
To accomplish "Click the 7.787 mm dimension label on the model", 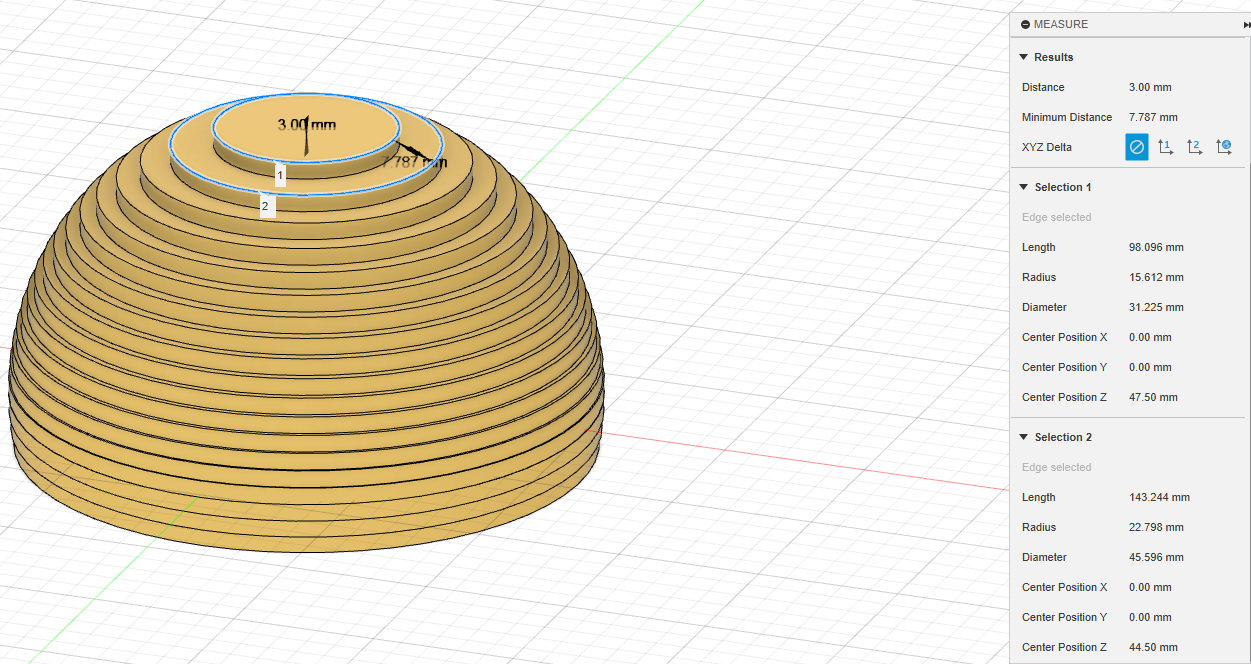I will [414, 161].
